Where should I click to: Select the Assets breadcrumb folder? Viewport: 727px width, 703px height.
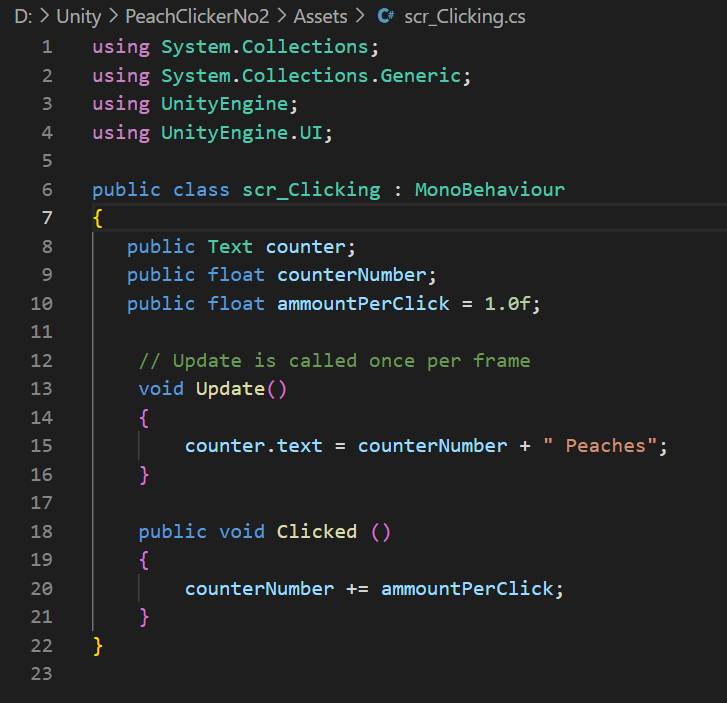(x=315, y=17)
